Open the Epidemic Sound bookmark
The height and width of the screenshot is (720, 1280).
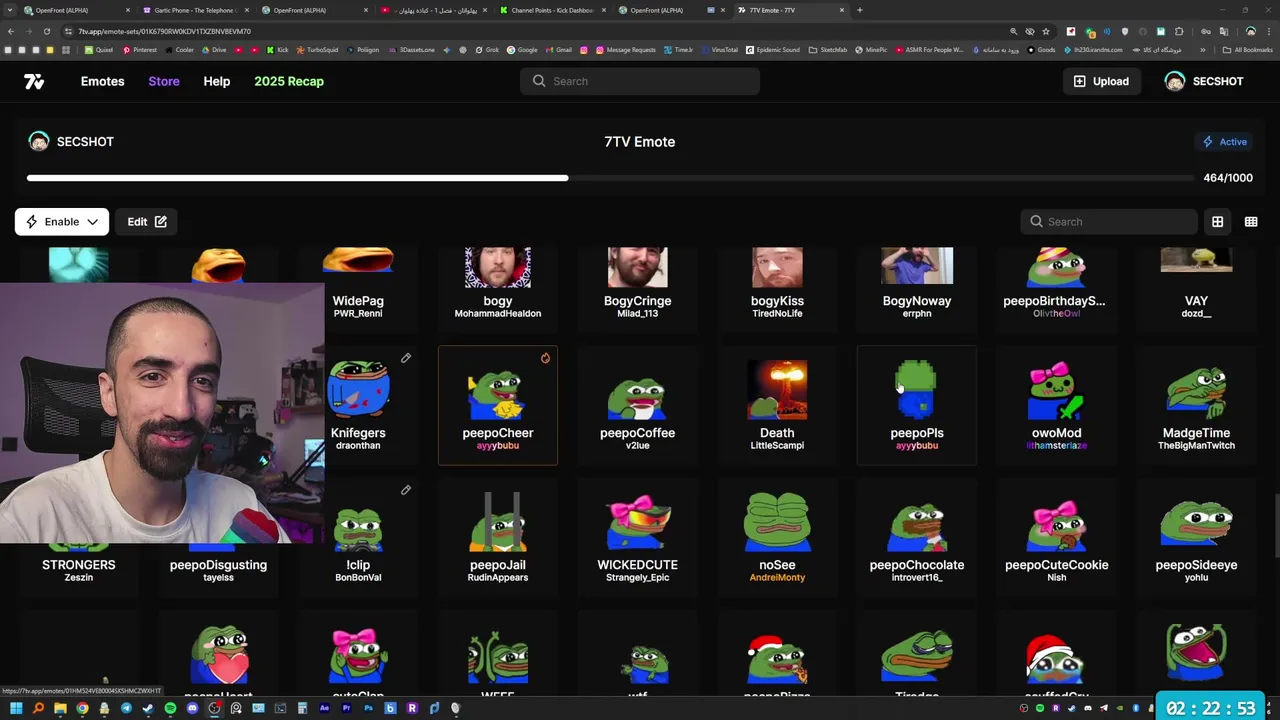[773, 49]
